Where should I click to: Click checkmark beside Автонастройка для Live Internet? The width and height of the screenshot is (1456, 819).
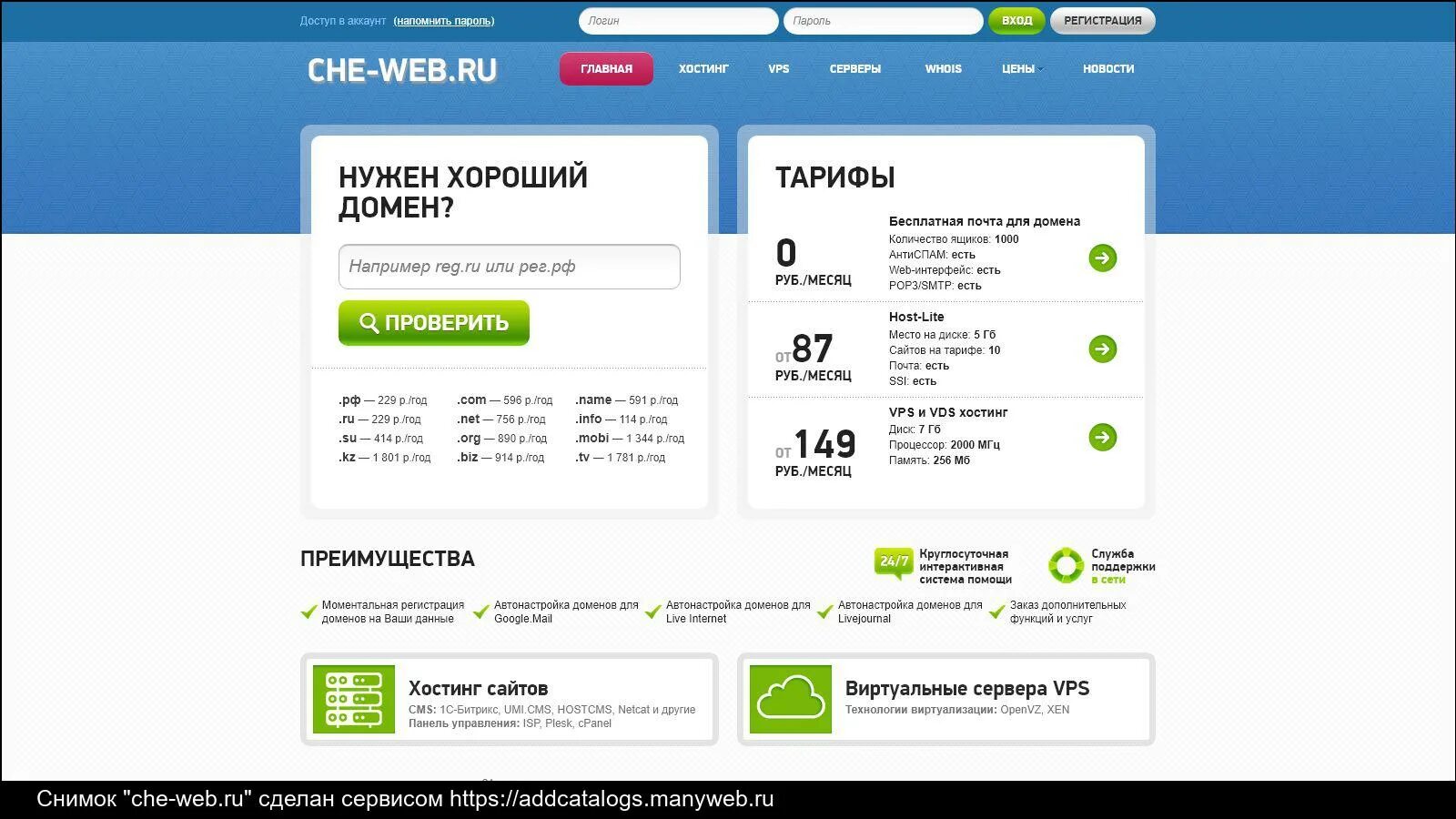pos(652,612)
